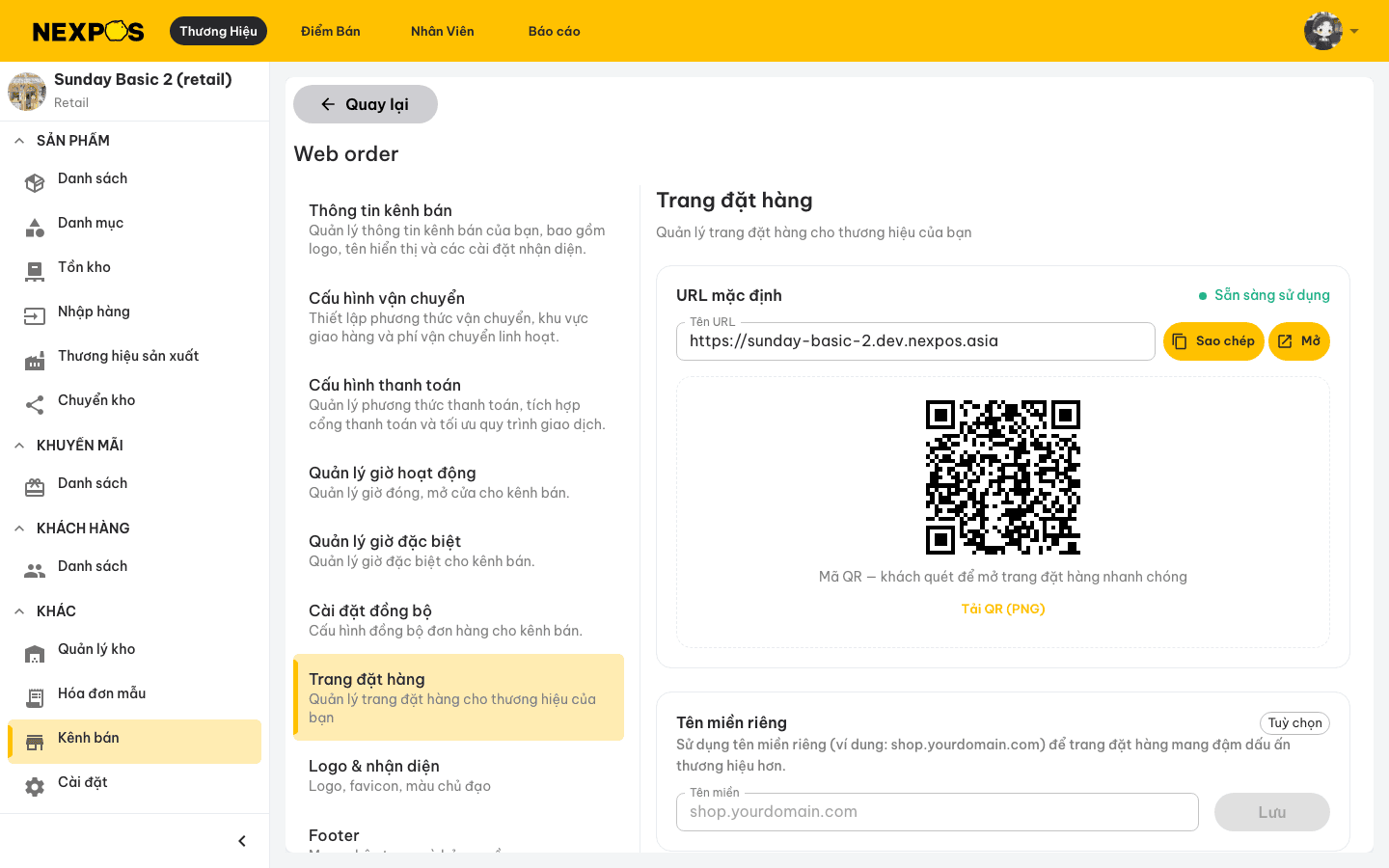The height and width of the screenshot is (868, 1389).
Task: Click the URL mặc định label
Action: click(729, 295)
